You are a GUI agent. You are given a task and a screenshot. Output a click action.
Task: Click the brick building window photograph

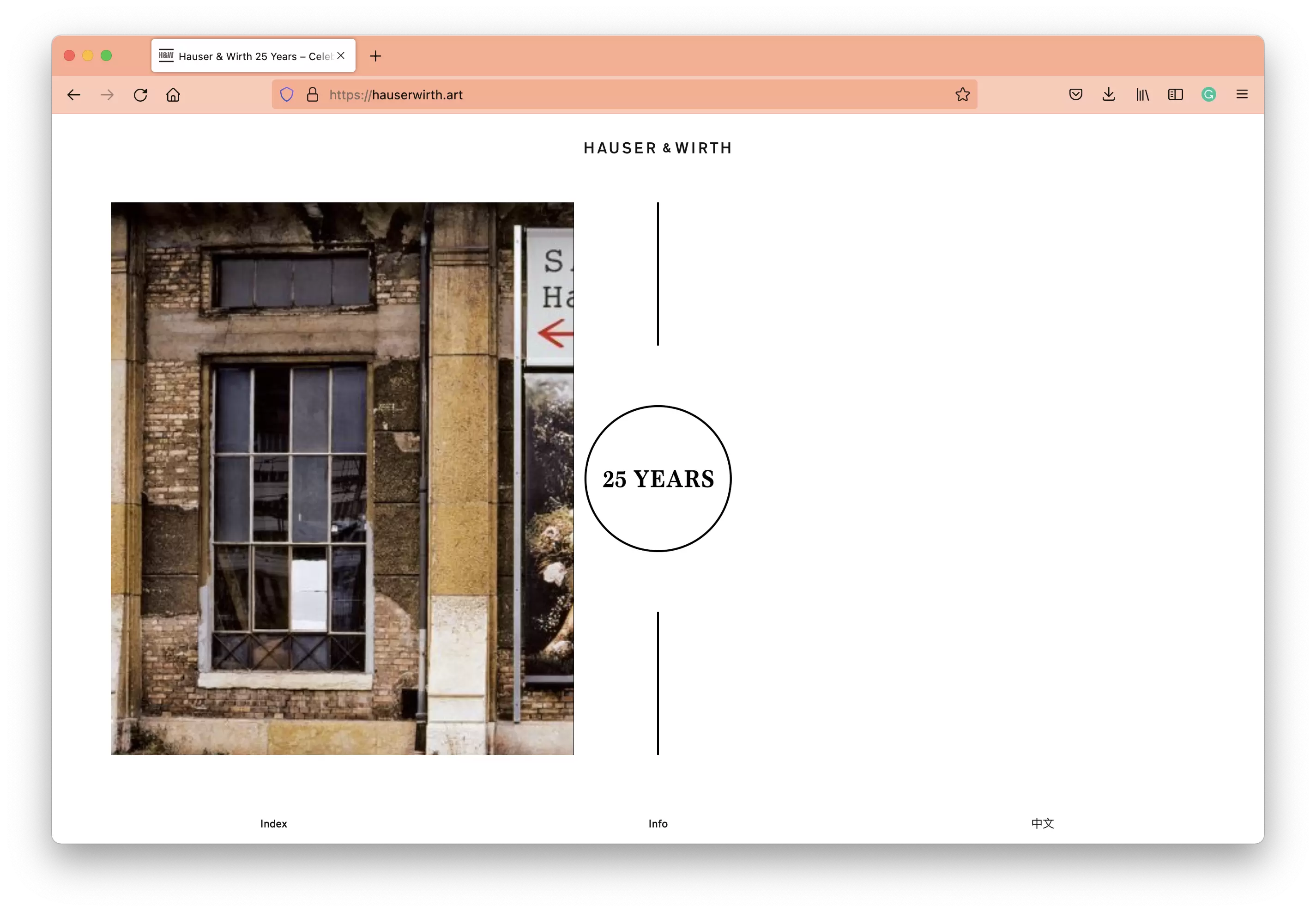[x=342, y=478]
